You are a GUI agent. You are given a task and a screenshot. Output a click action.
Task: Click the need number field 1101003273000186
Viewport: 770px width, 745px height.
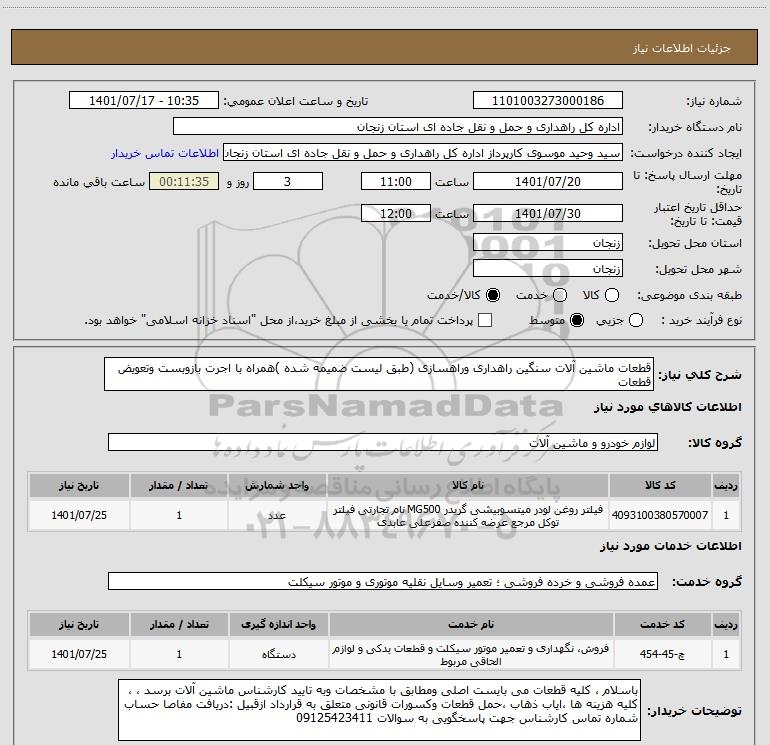click(548, 100)
